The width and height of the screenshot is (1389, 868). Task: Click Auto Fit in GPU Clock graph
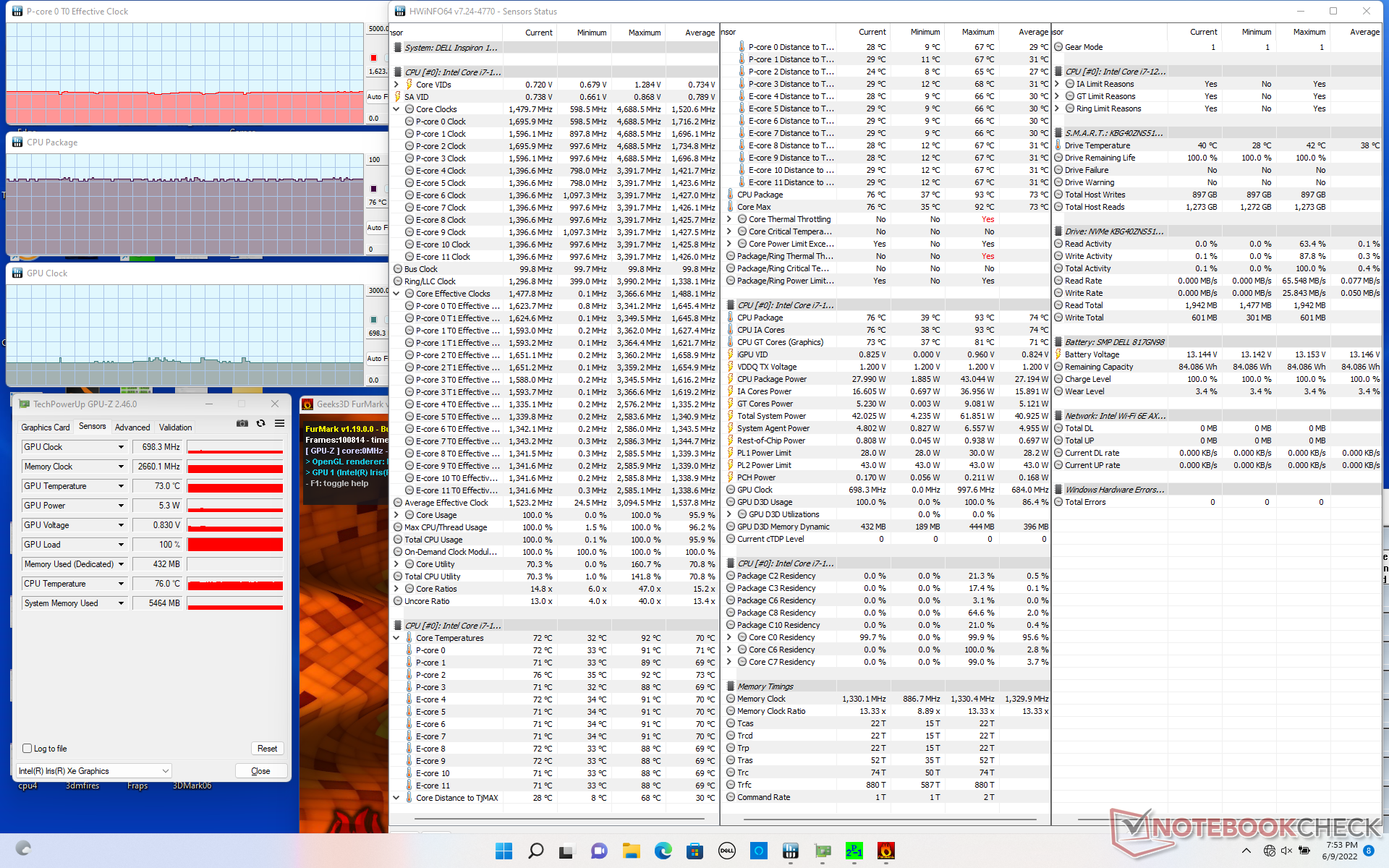(377, 358)
